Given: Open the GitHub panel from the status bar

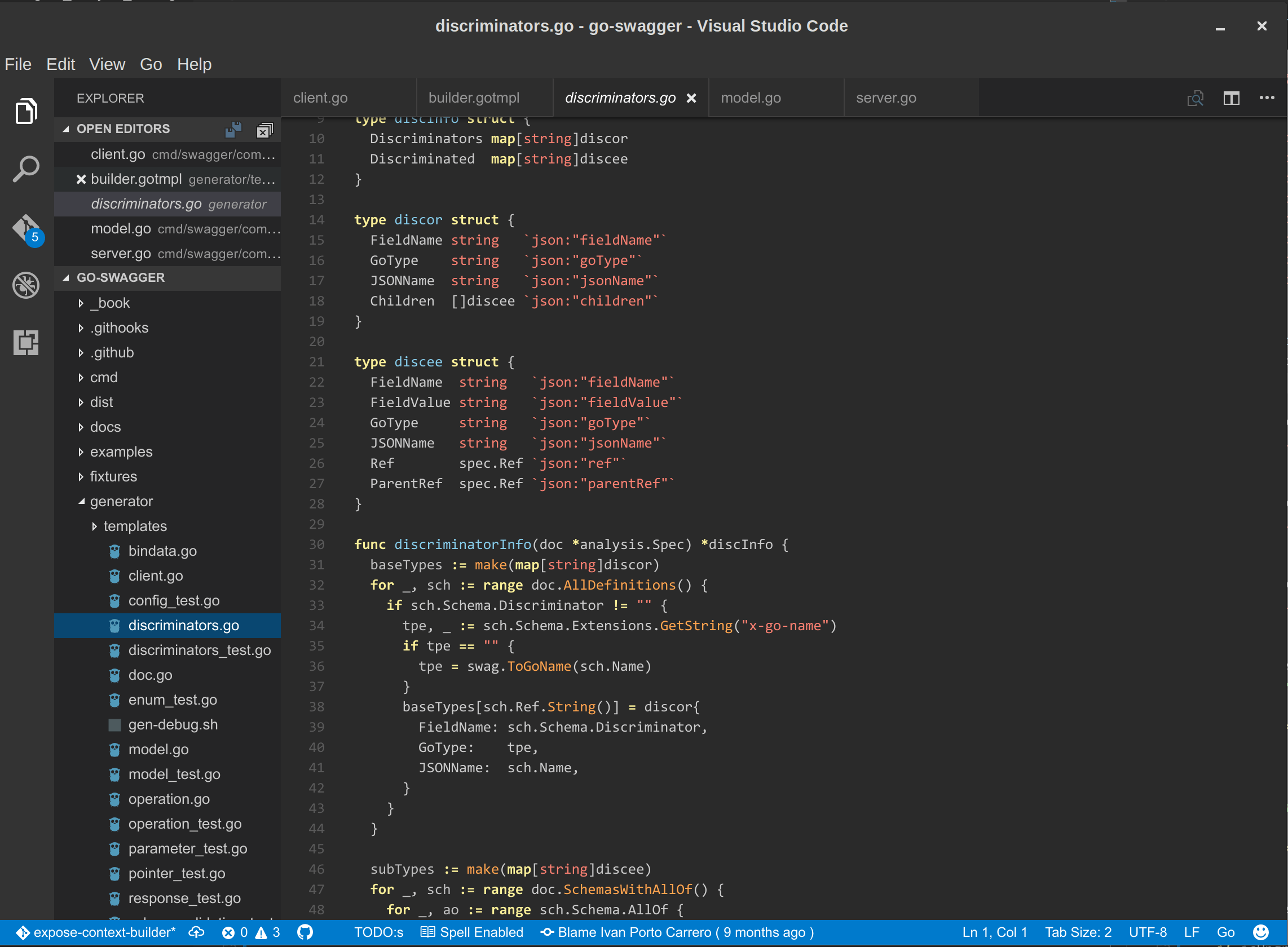Looking at the screenshot, I should [305, 932].
